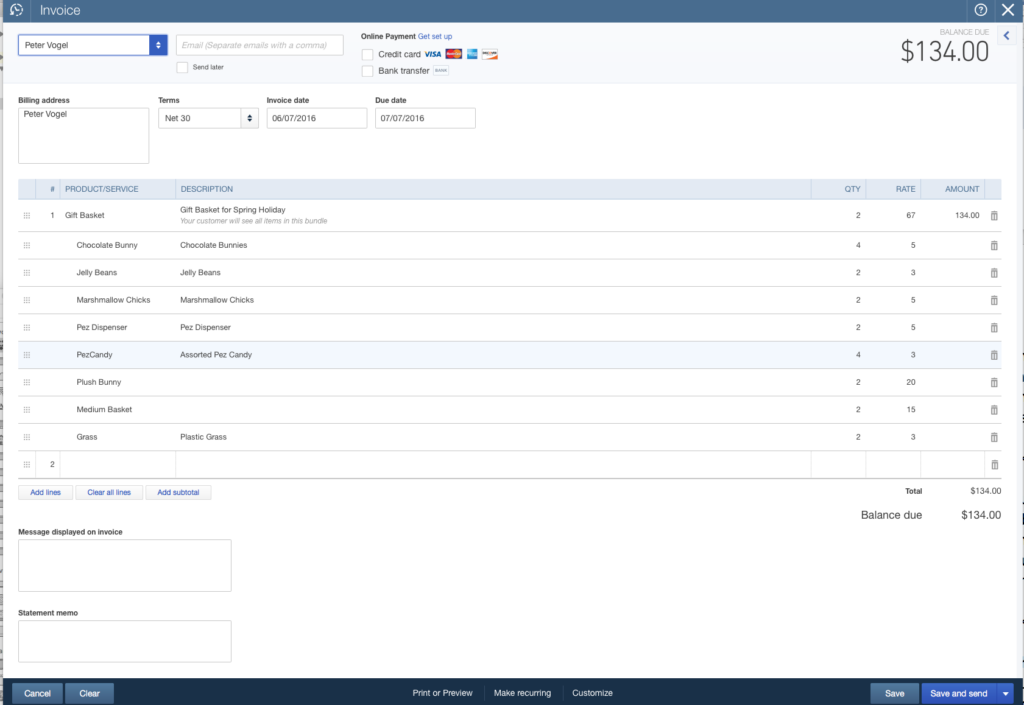The height and width of the screenshot is (705, 1024).
Task: Click the PRODUCT/SERVICE column header
Action: [x=102, y=189]
